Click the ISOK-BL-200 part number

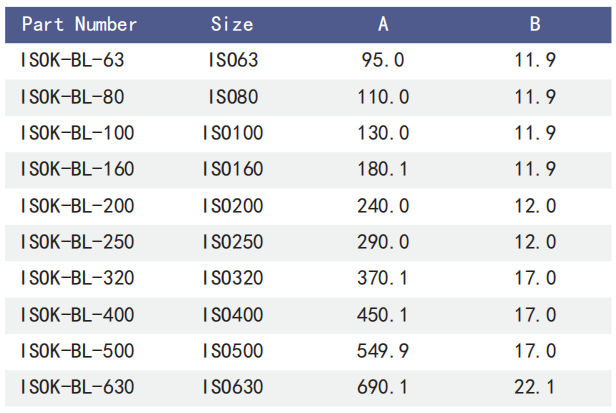coord(77,206)
